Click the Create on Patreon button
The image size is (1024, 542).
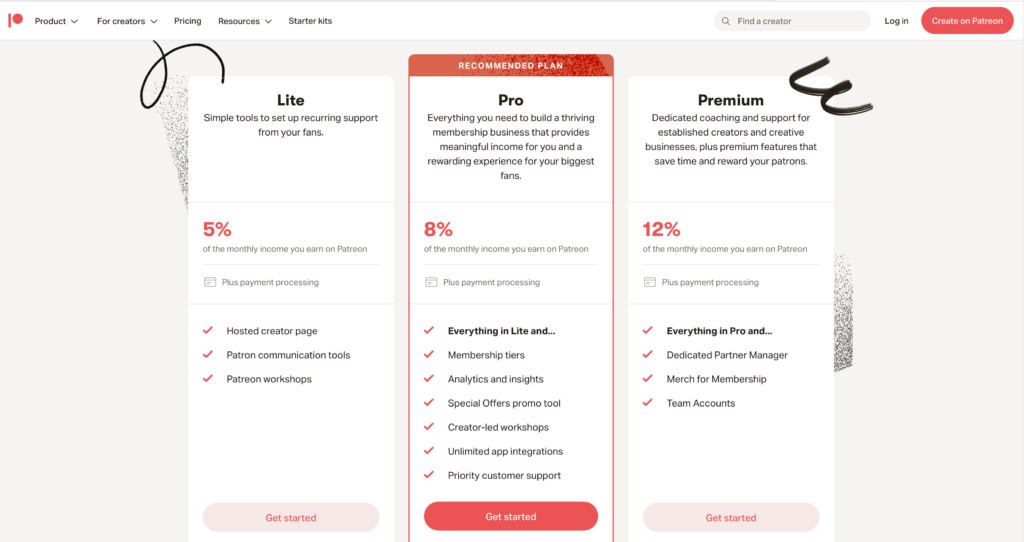pos(967,21)
